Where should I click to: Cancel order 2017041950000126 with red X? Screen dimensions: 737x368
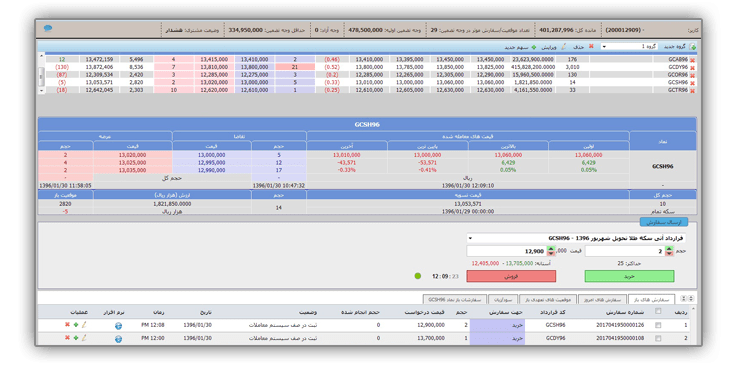pyautogui.click(x=67, y=325)
